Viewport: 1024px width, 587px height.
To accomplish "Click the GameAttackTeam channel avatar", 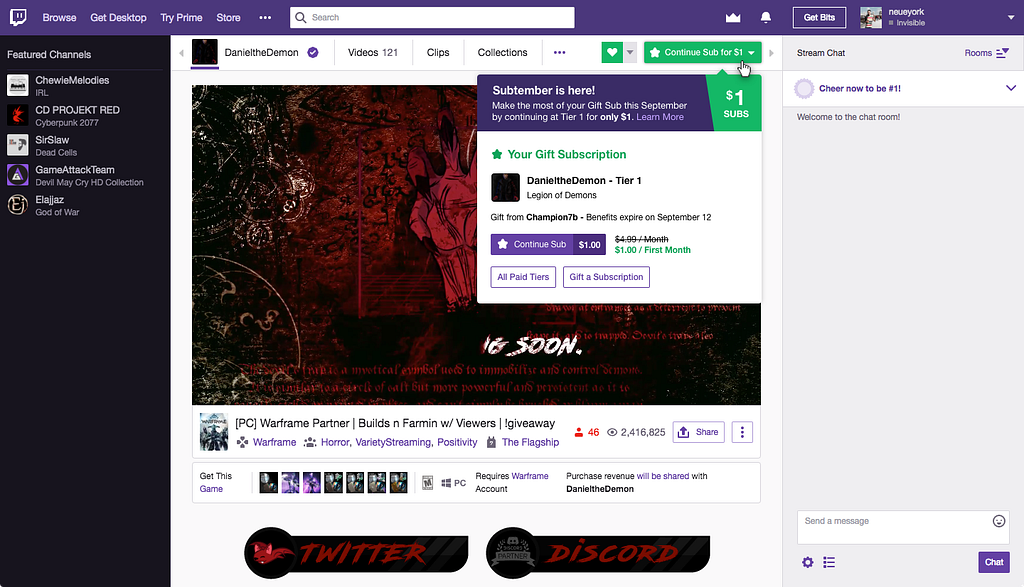I will [x=18, y=175].
